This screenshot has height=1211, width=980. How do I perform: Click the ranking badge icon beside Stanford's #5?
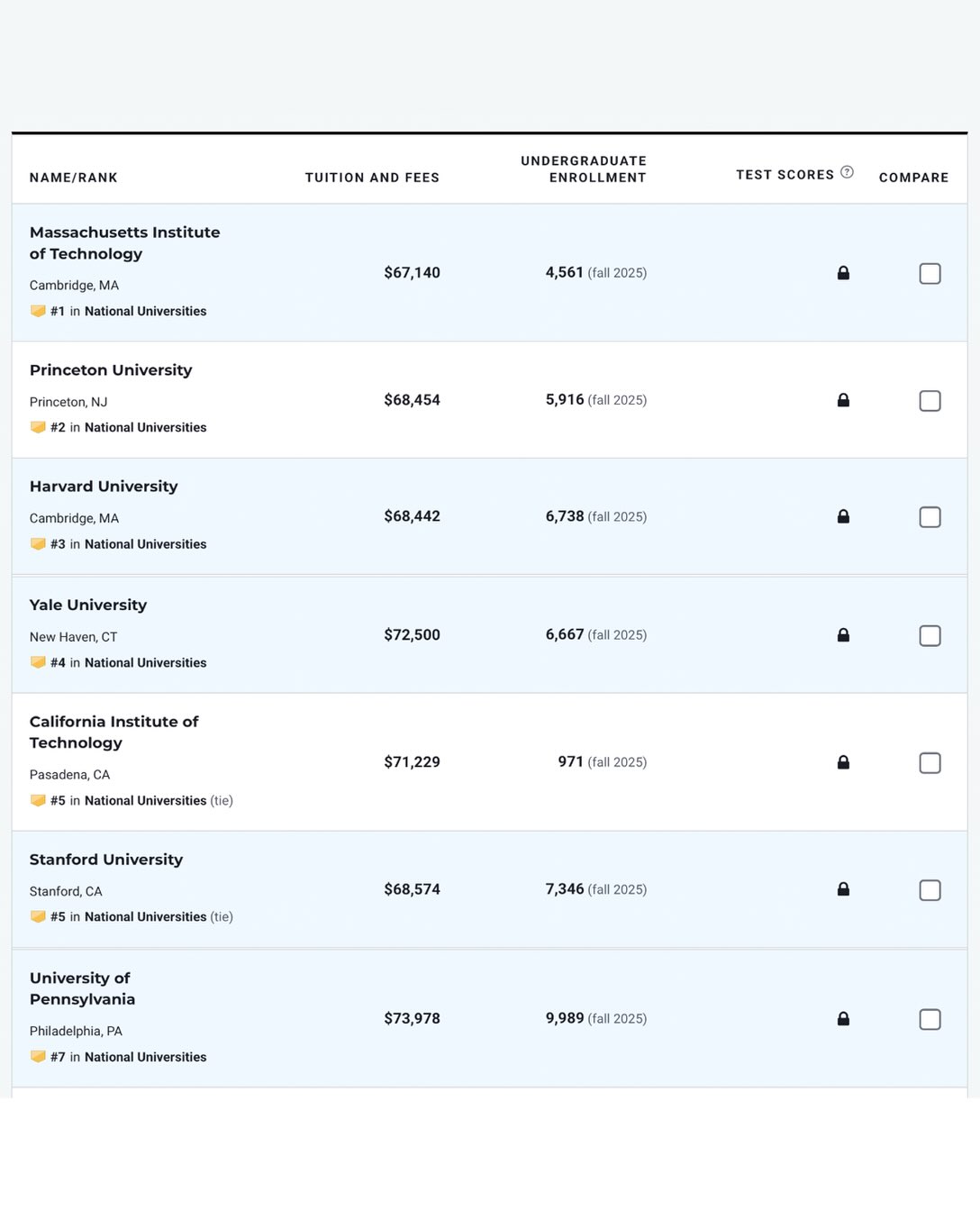click(x=38, y=916)
